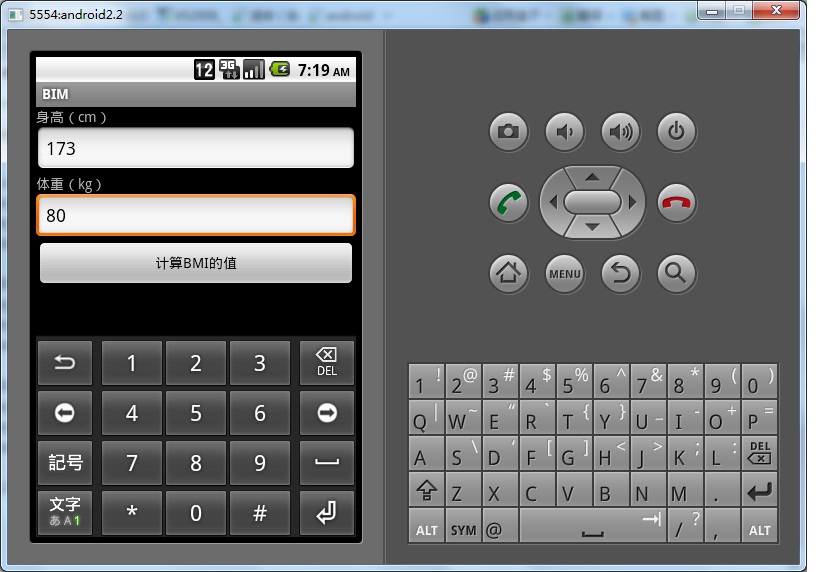
Task: Click the emulator power button
Action: 676,131
